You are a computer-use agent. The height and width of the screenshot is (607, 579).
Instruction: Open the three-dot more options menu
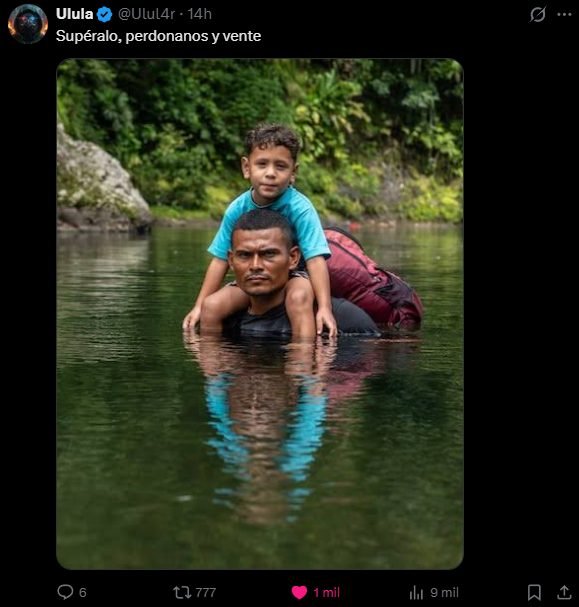point(564,15)
